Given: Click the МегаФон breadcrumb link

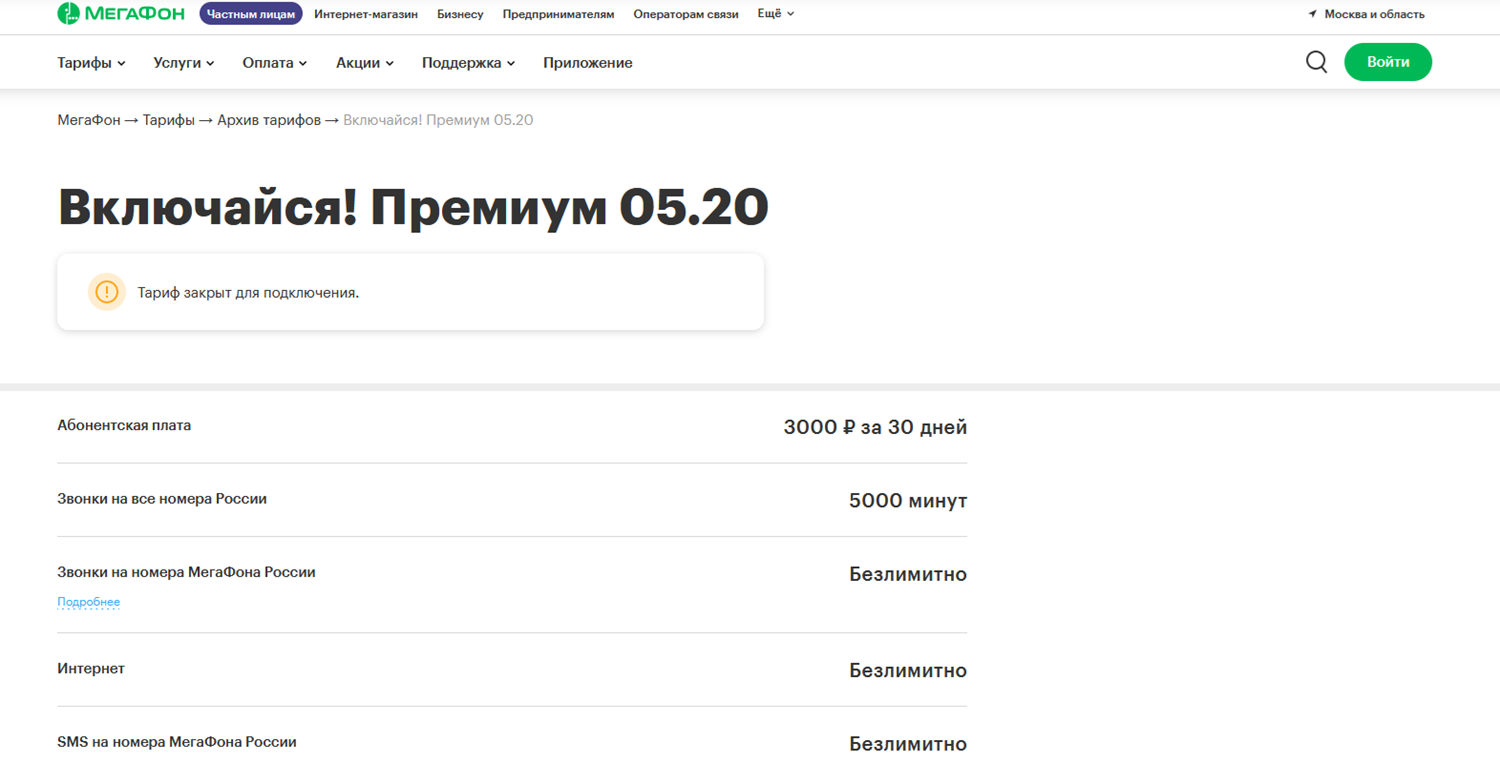Looking at the screenshot, I should [x=89, y=120].
